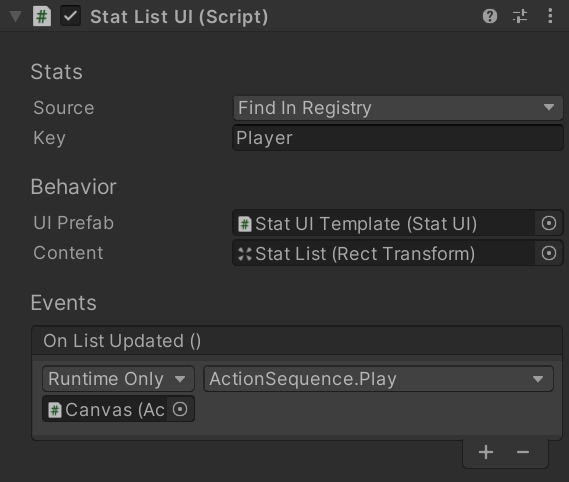
Task: Open the ActionSequence.Play function dropdown
Action: pyautogui.click(x=378, y=379)
